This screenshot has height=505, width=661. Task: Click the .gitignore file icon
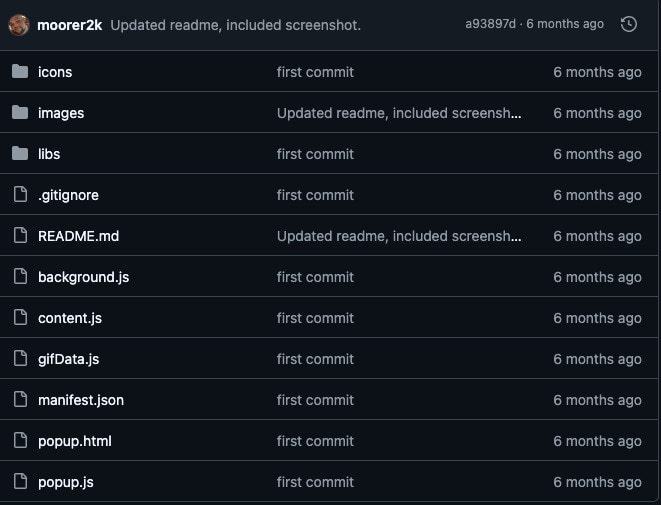[x=20, y=195]
